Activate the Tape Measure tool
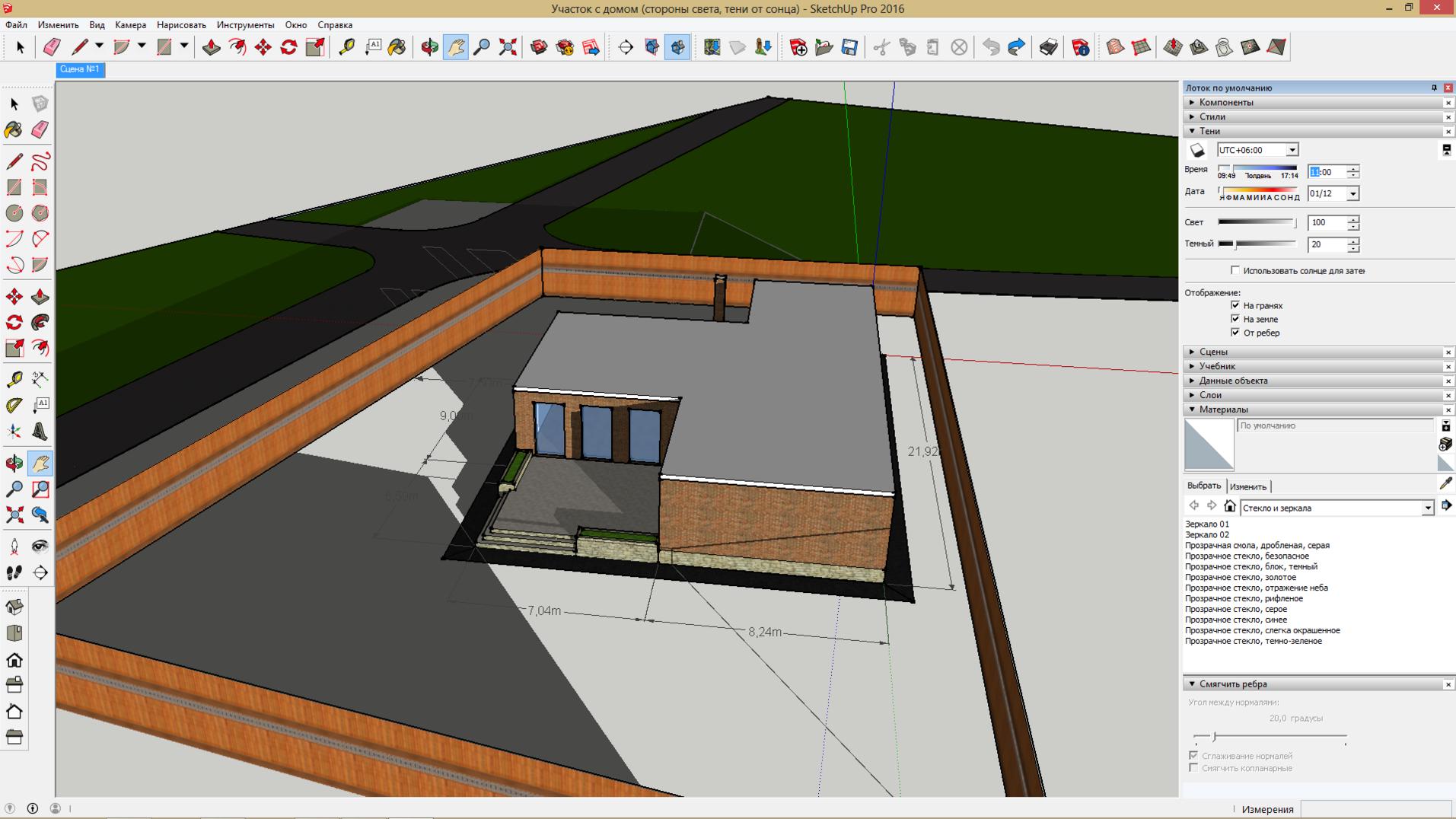Screen dimensions: 1456x819 tap(14, 379)
